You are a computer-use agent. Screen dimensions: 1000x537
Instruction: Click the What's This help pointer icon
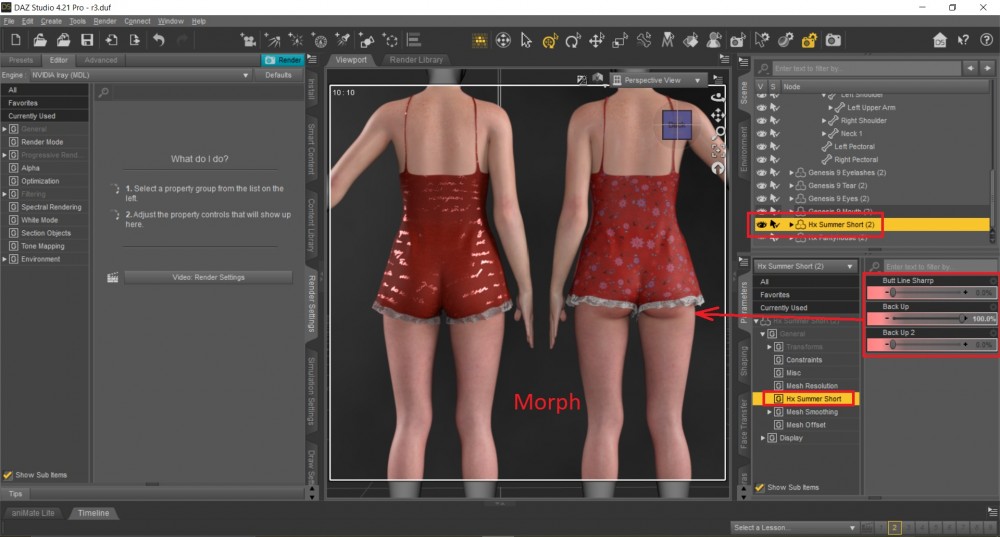pyautogui.click(x=963, y=41)
